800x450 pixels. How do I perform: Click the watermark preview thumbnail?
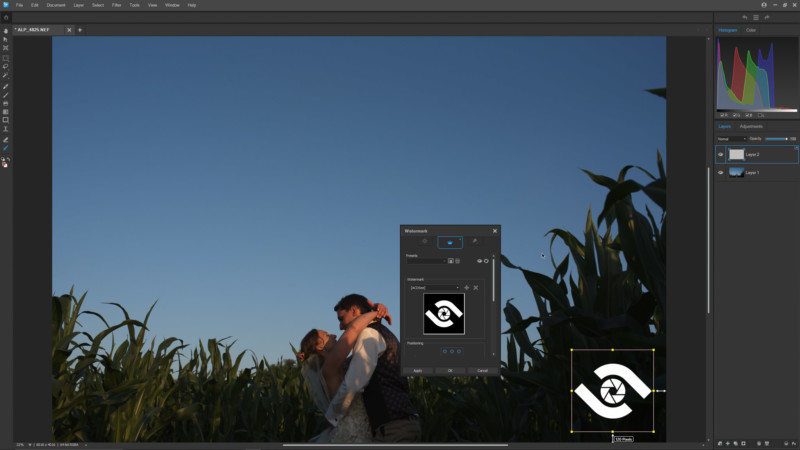tap(444, 314)
